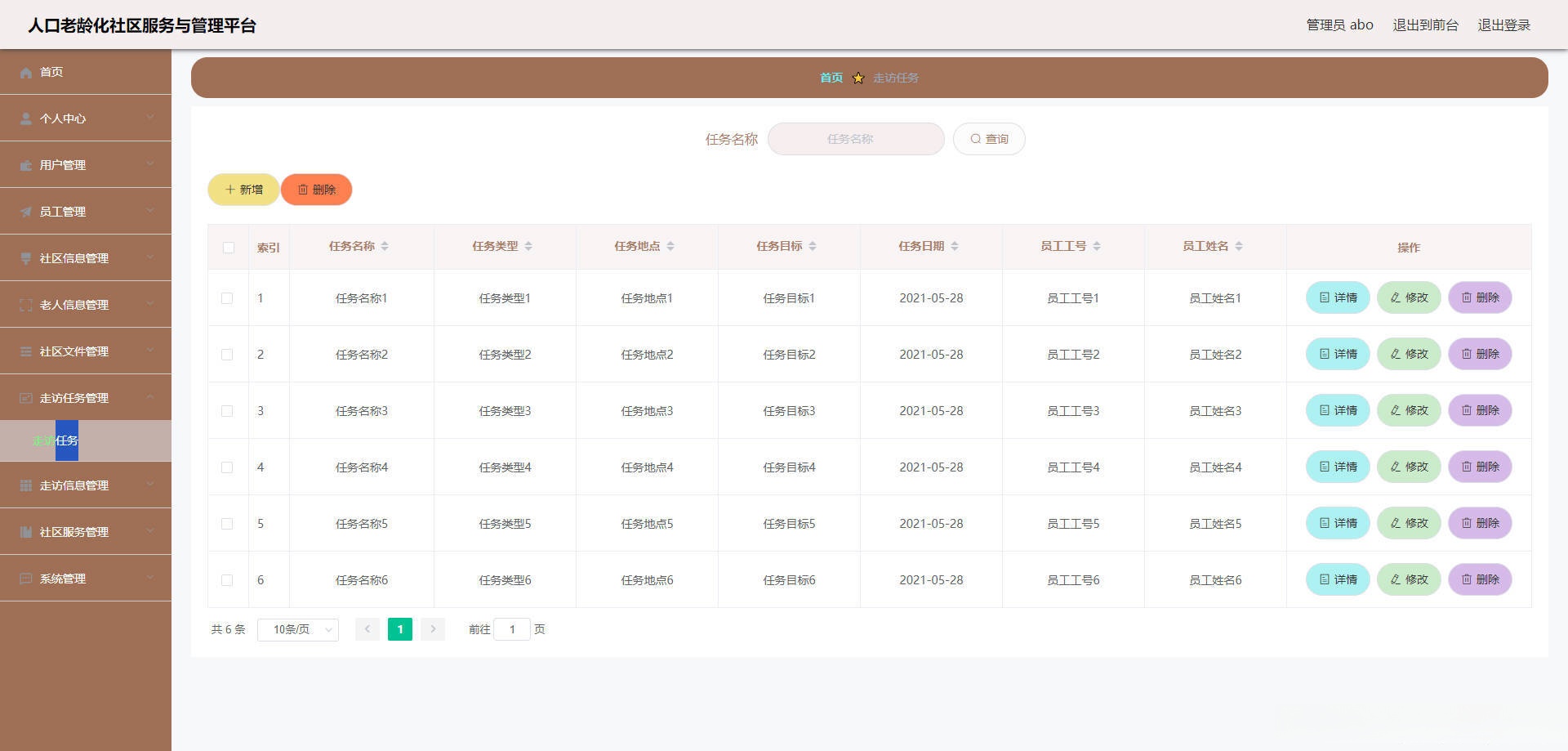The image size is (1568, 751).
Task: Click 退出到前台 in the top bar
Action: [1425, 25]
